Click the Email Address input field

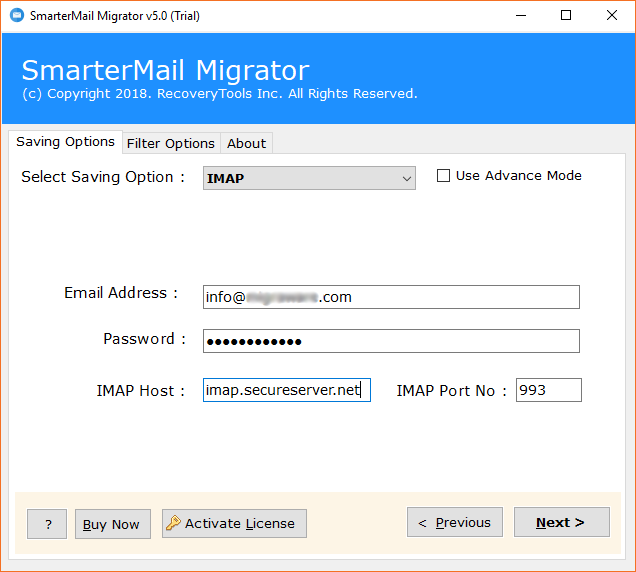tap(391, 297)
